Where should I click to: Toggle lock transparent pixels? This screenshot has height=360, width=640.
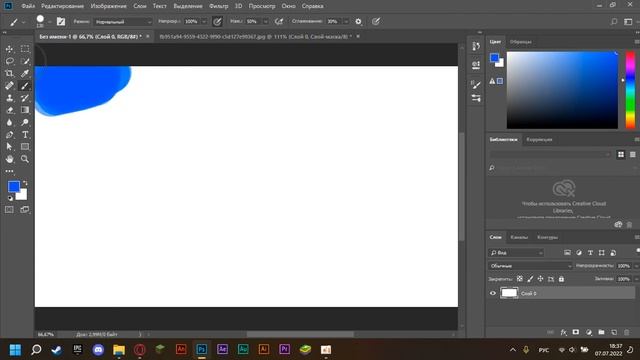(520, 279)
